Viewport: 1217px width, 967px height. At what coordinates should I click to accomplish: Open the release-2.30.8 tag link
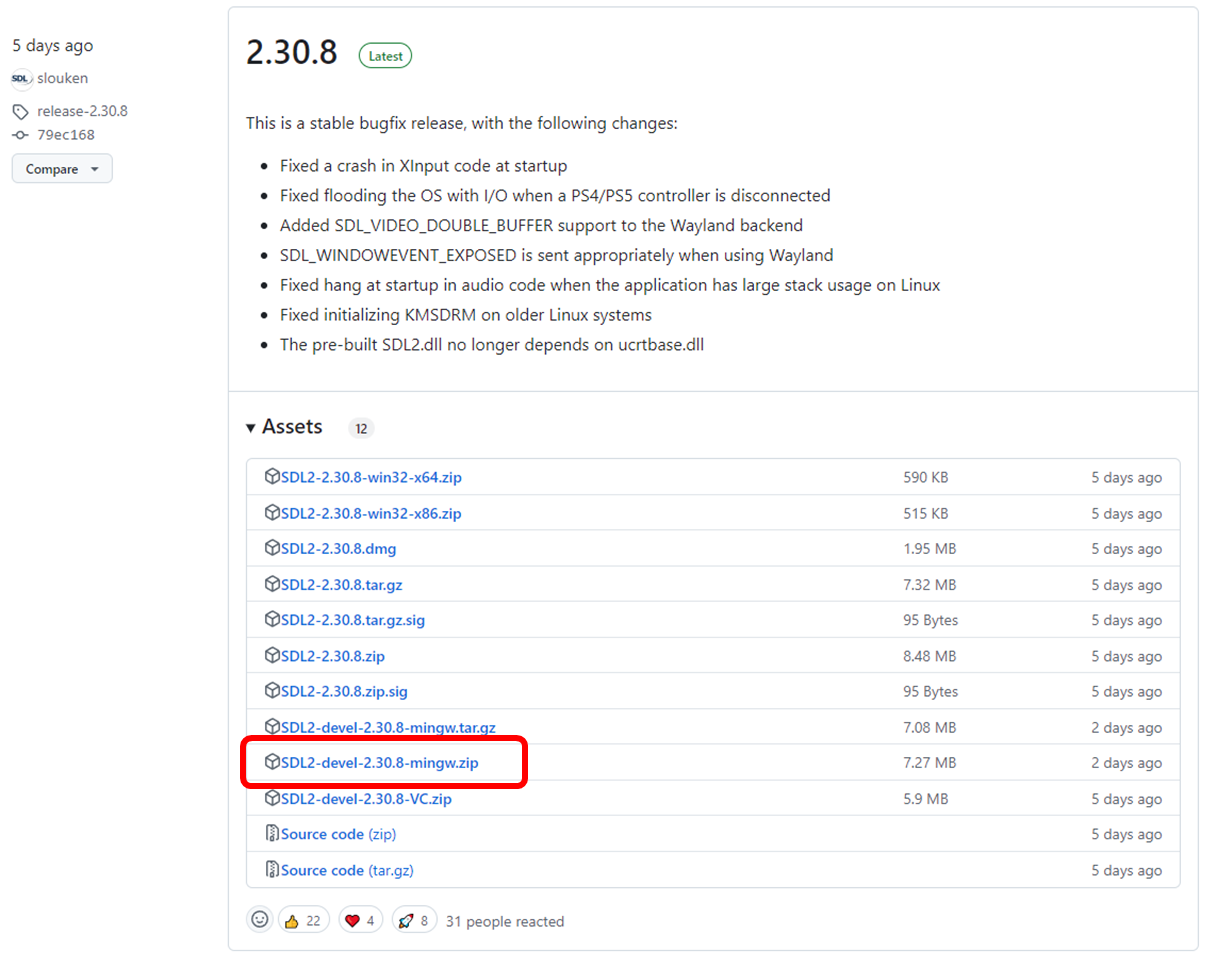(83, 111)
